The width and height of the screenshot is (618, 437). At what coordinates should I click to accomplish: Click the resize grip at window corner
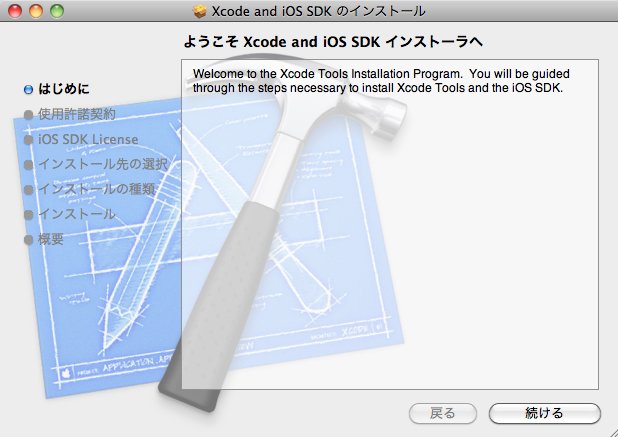[x=612, y=431]
